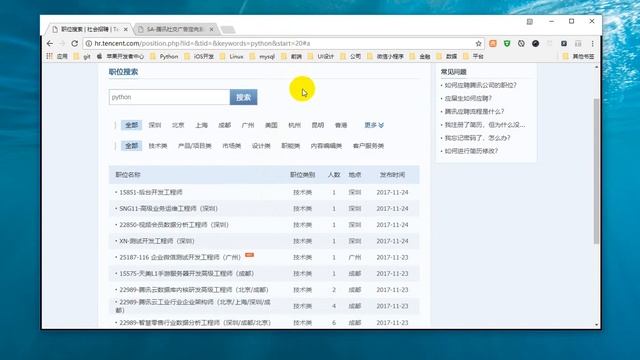Open the mysql bookmark folder
640x360 pixels.
262,56
